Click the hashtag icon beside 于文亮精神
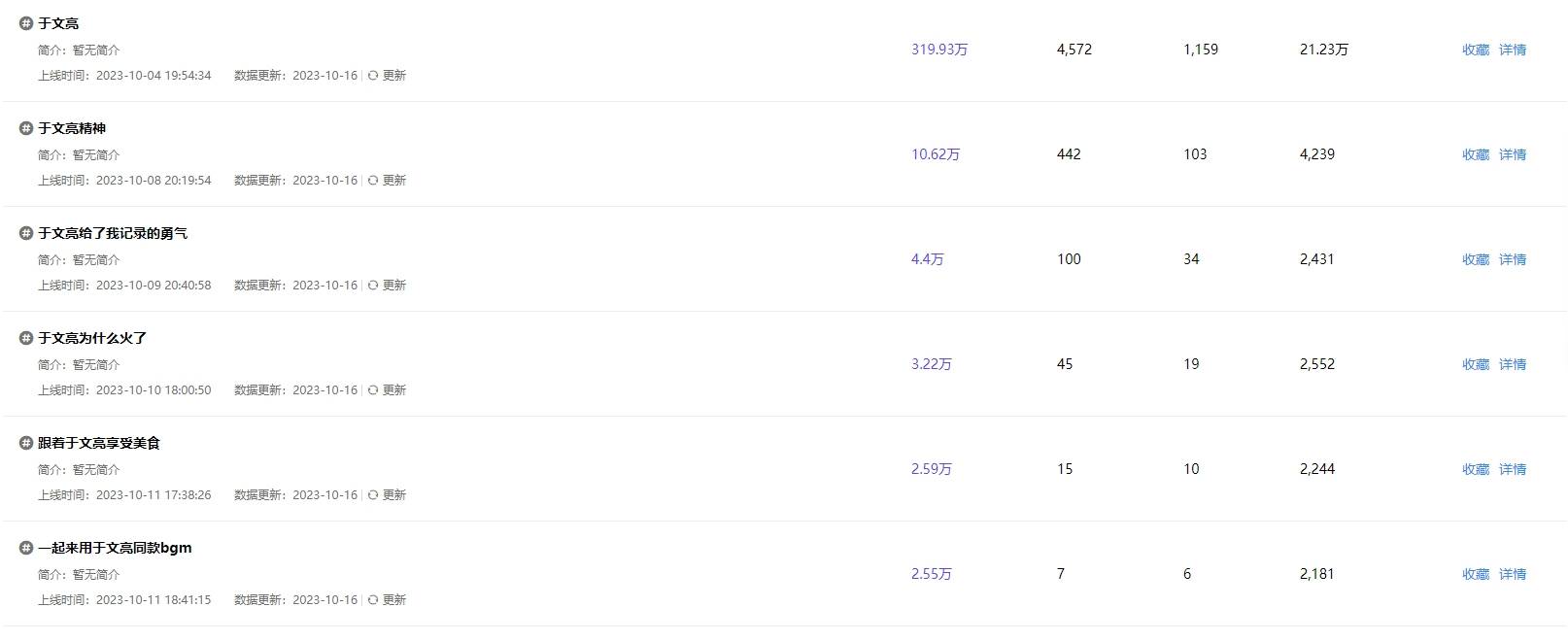 pos(26,128)
